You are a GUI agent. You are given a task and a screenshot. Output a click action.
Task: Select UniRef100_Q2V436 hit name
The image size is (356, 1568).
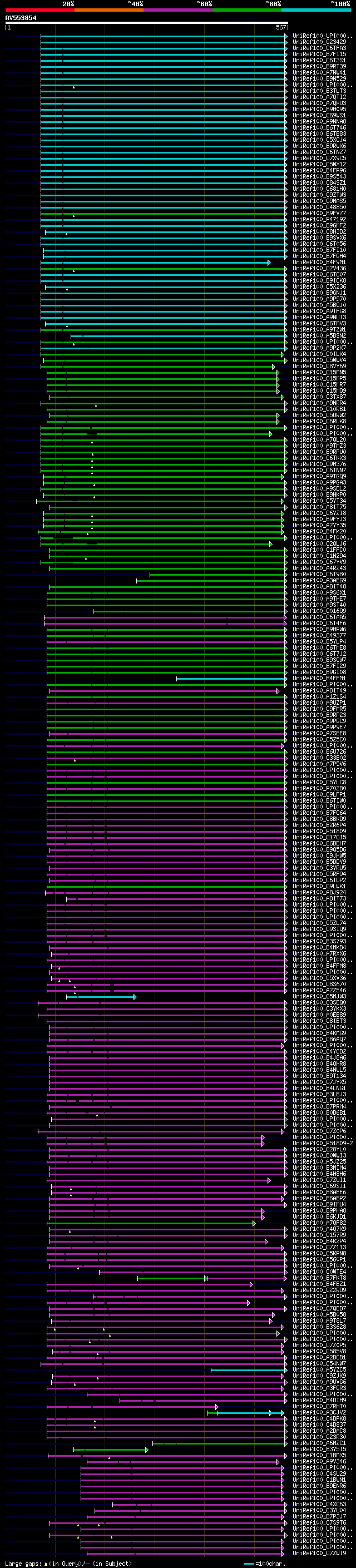(319, 269)
